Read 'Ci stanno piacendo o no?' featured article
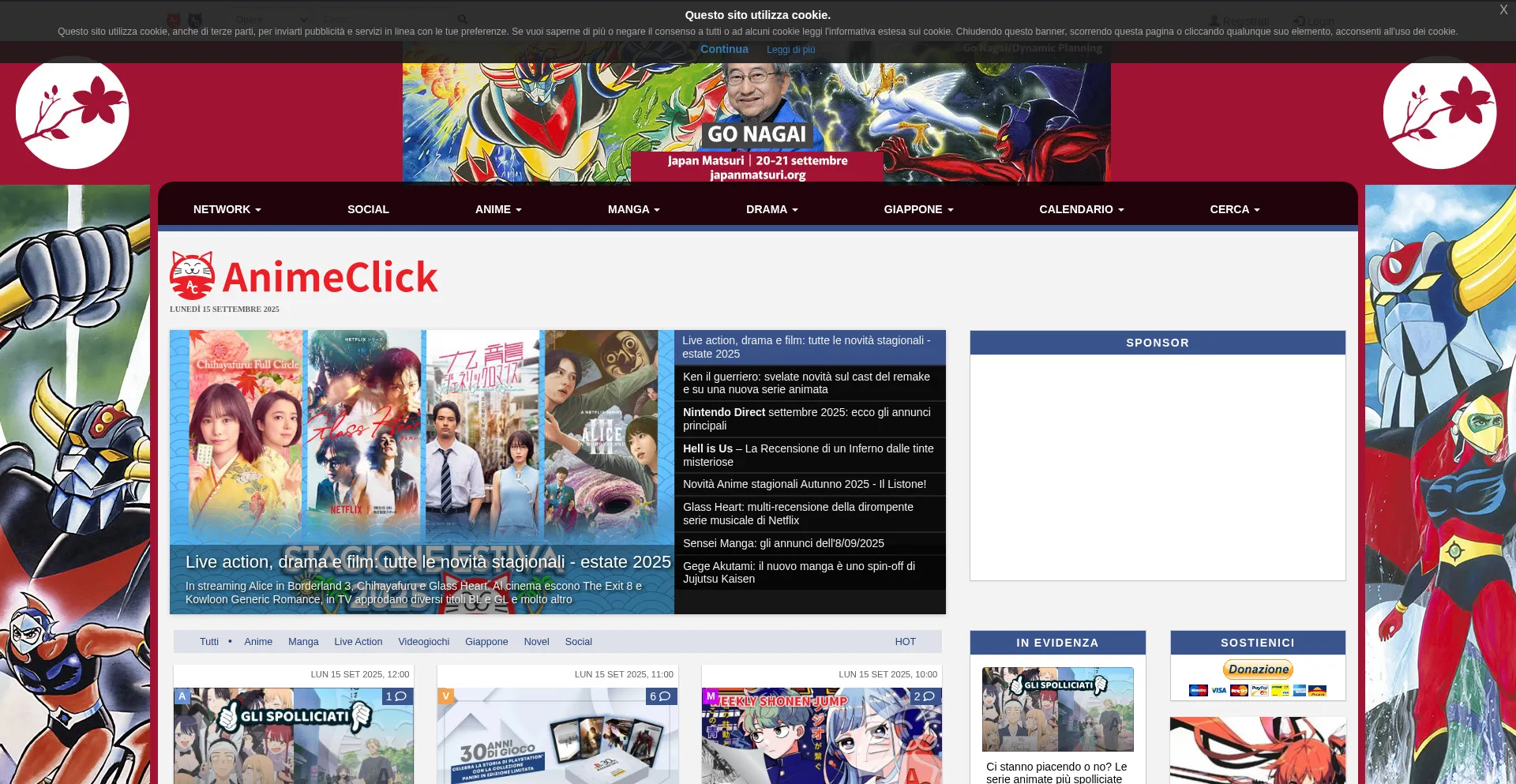Image resolution: width=1516 pixels, height=784 pixels. tap(1057, 772)
